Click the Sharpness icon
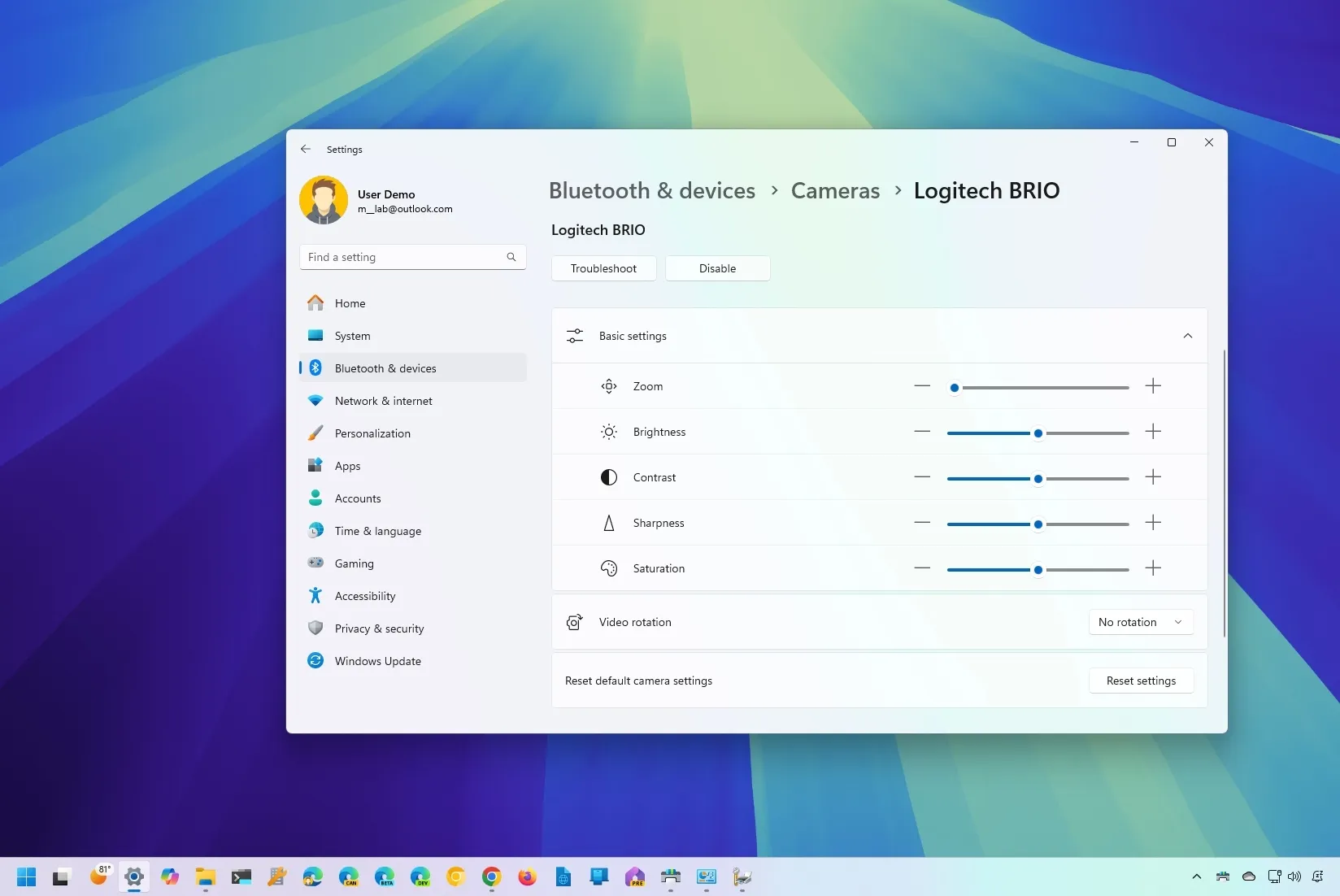The image size is (1340, 896). pos(608,523)
